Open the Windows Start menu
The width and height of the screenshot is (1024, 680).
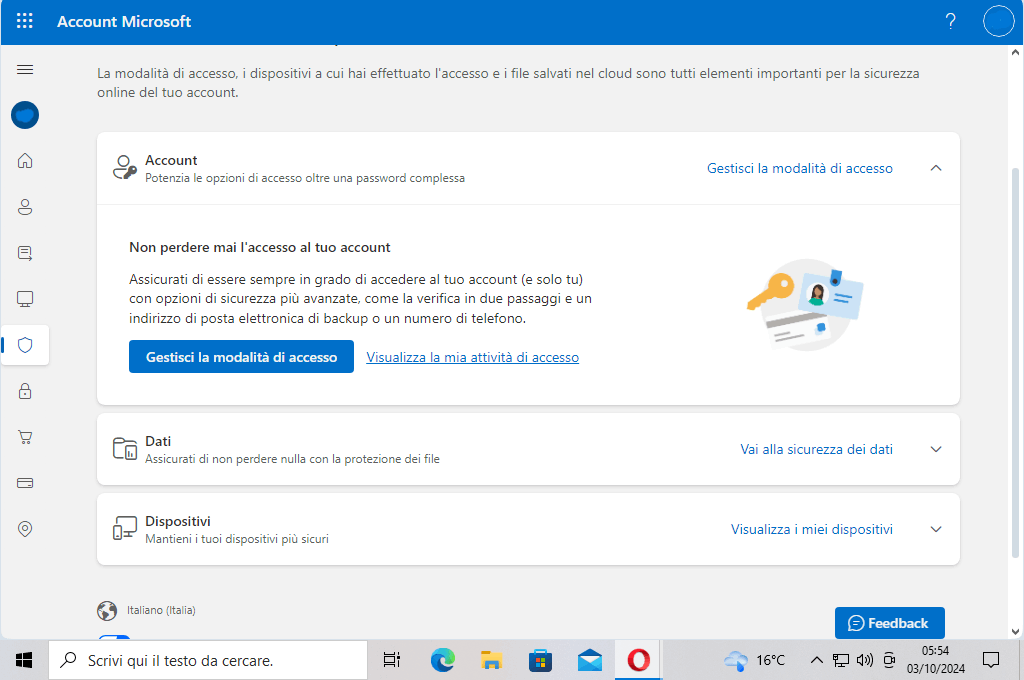[x=24, y=660]
